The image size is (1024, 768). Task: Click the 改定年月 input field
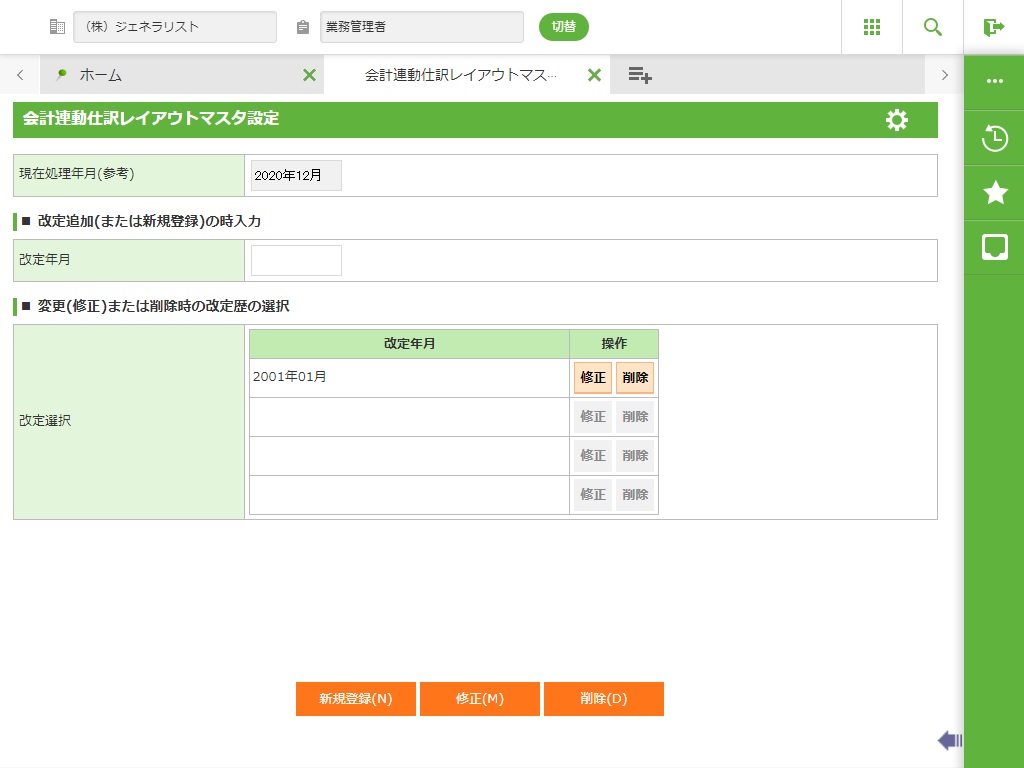click(x=296, y=260)
